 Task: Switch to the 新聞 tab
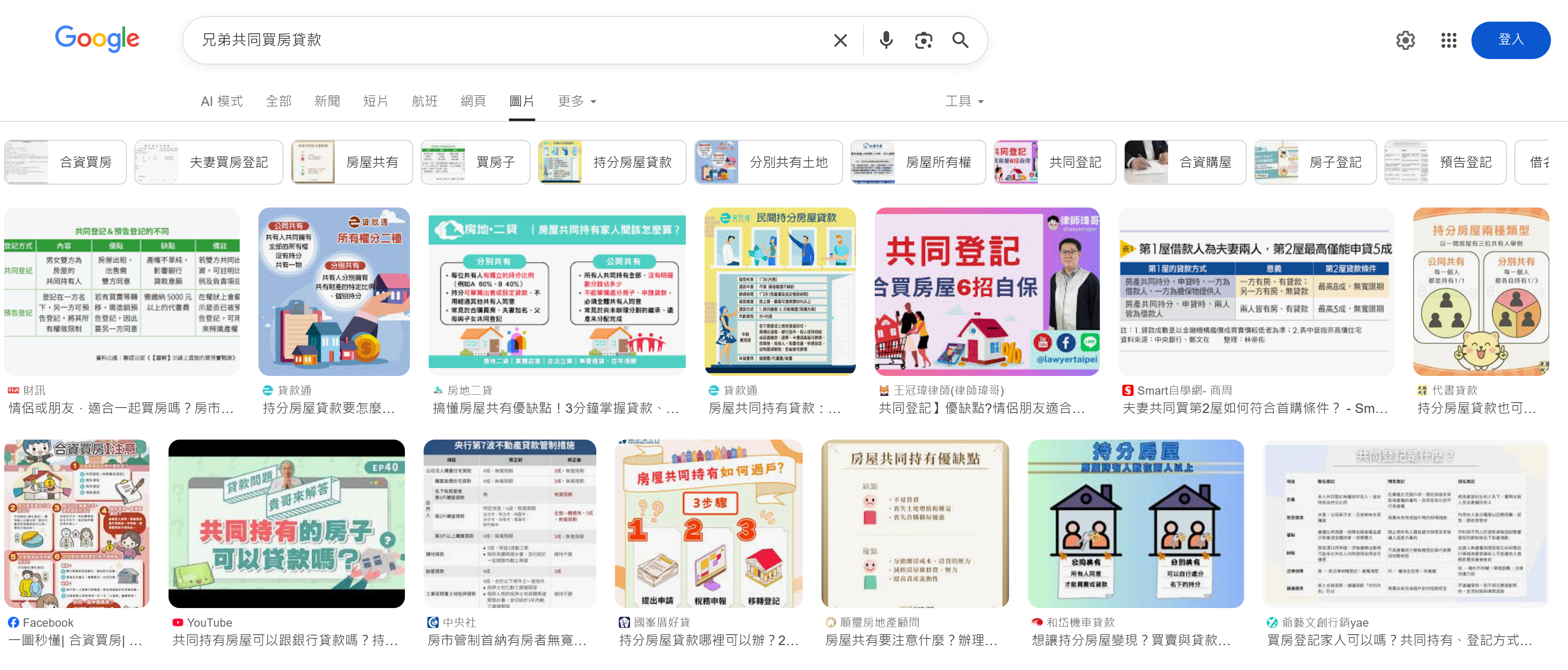pos(327,101)
